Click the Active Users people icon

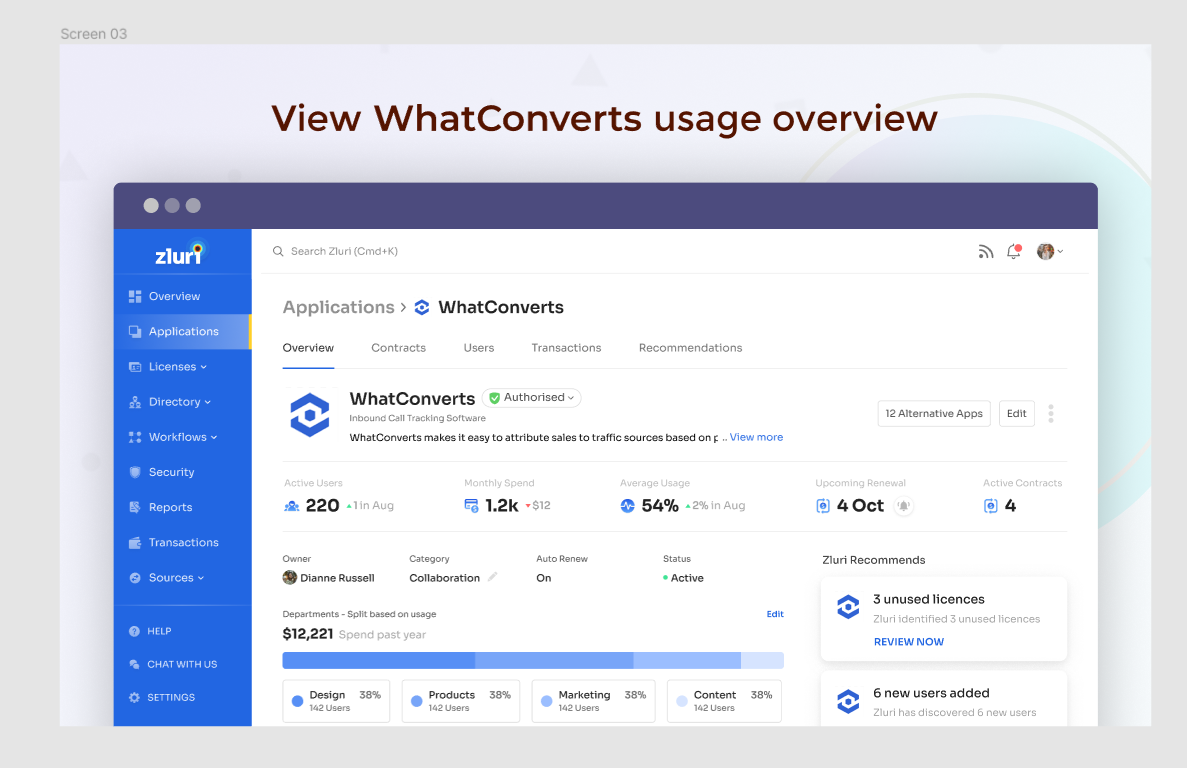[291, 506]
